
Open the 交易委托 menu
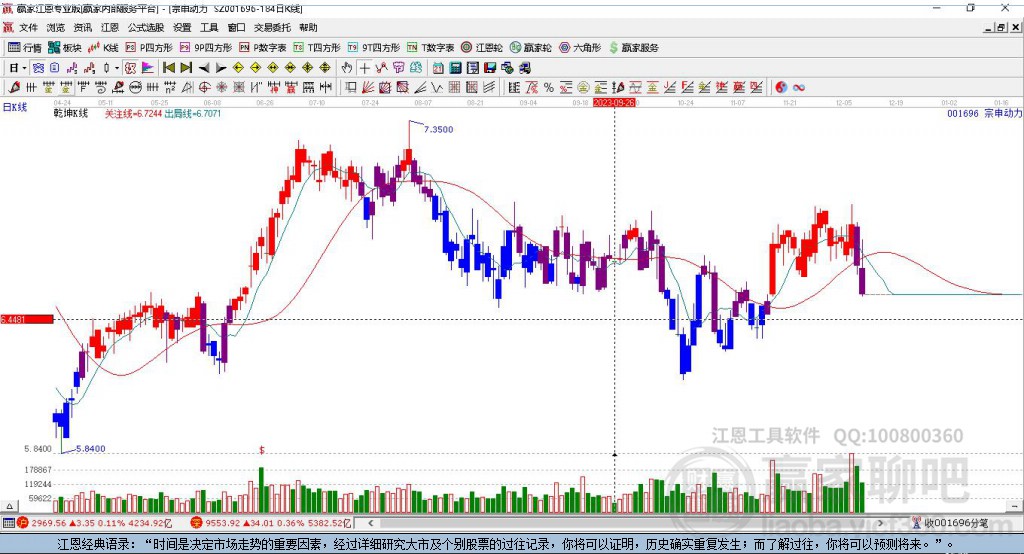coord(272,27)
